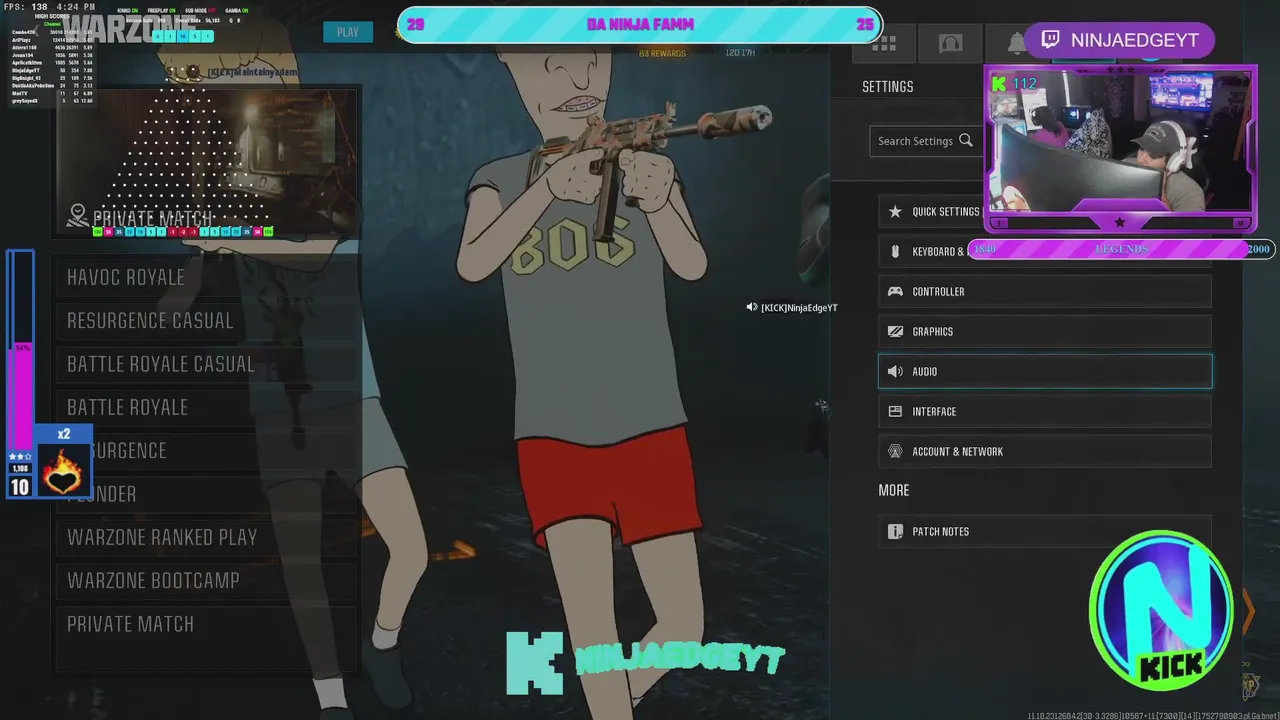Click the green Kick K viewer count icon
The width and height of the screenshot is (1280, 720).
(x=998, y=84)
